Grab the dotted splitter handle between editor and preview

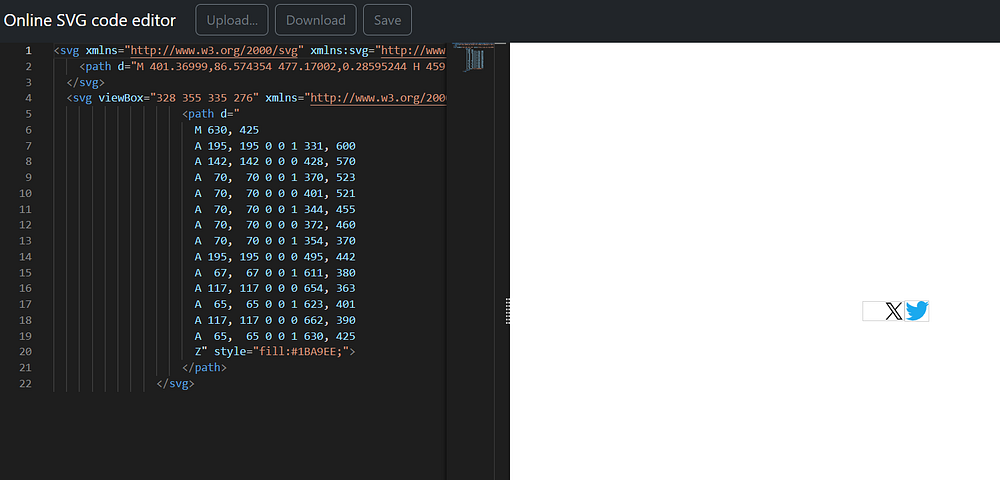point(508,311)
